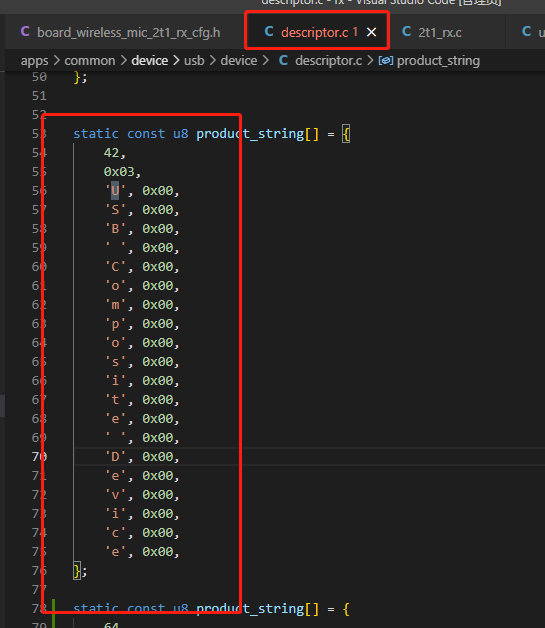Place cursor on 'product_string[]' on line 53
Image resolution: width=545 pixels, height=628 pixels.
(x=257, y=134)
